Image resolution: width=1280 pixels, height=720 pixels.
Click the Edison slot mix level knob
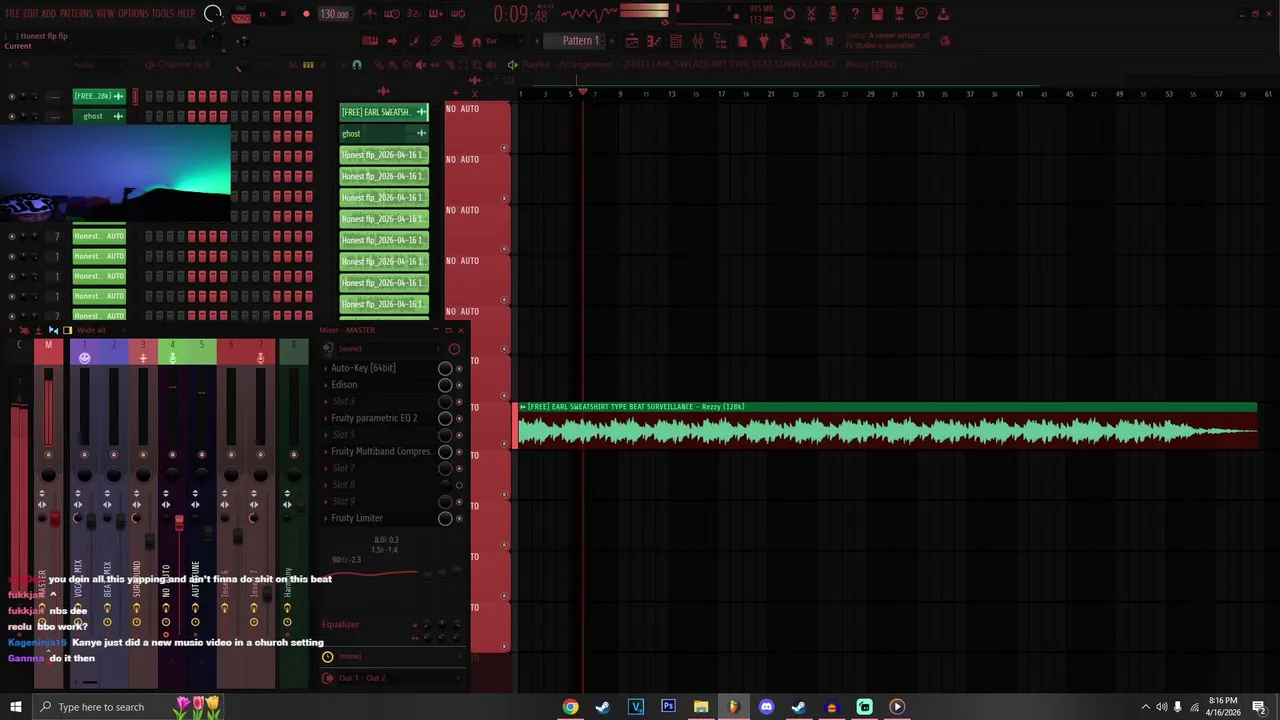[445, 385]
